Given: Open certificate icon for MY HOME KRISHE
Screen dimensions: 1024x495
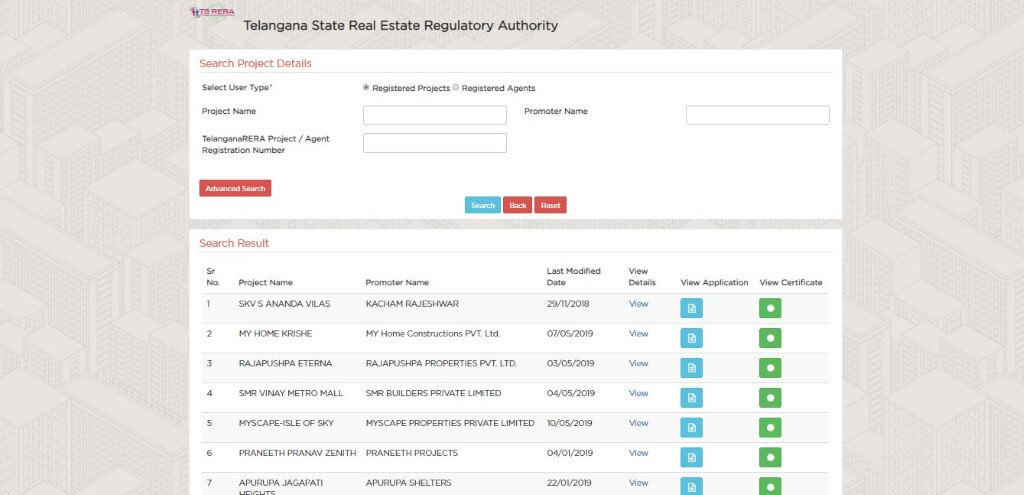Looking at the screenshot, I should [x=769, y=338].
